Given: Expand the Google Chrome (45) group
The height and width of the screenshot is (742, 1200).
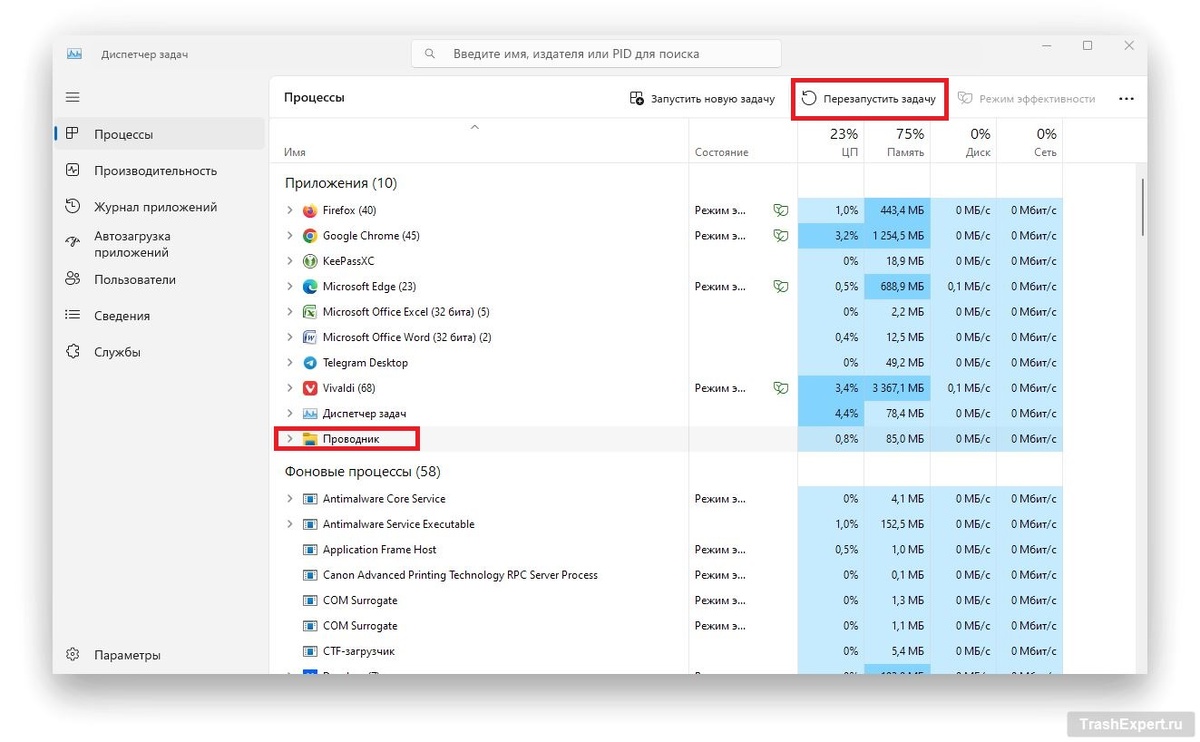Looking at the screenshot, I should (x=290, y=236).
